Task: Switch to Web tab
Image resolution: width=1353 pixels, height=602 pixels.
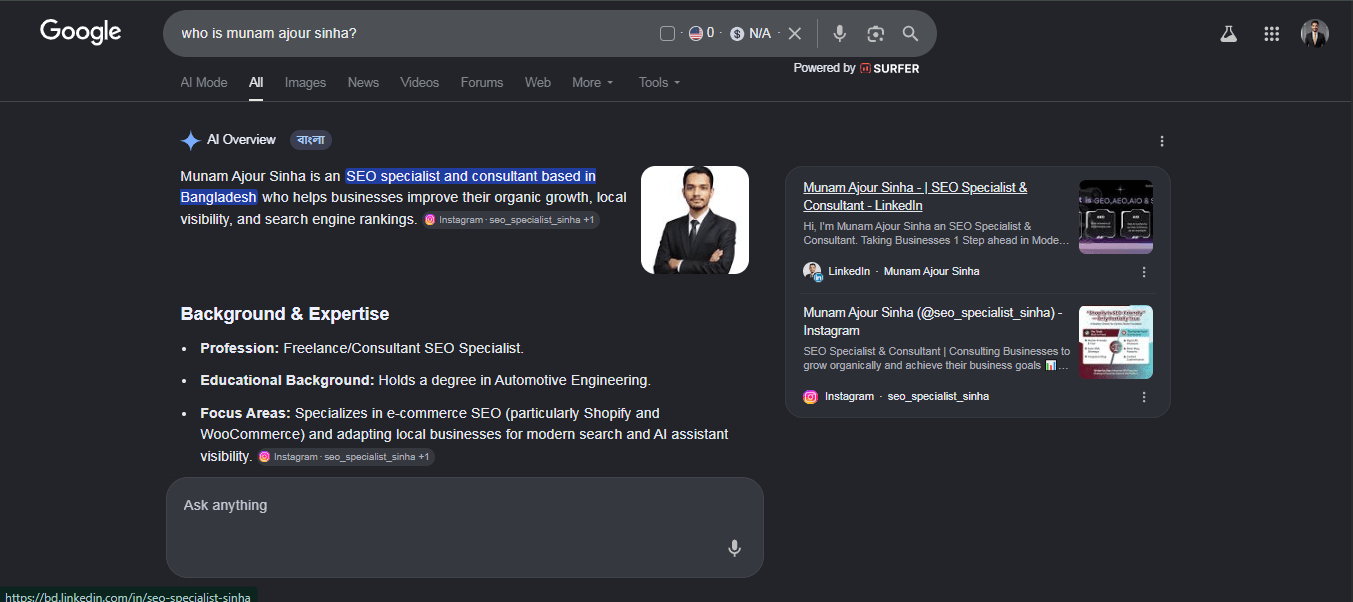Action: click(538, 82)
